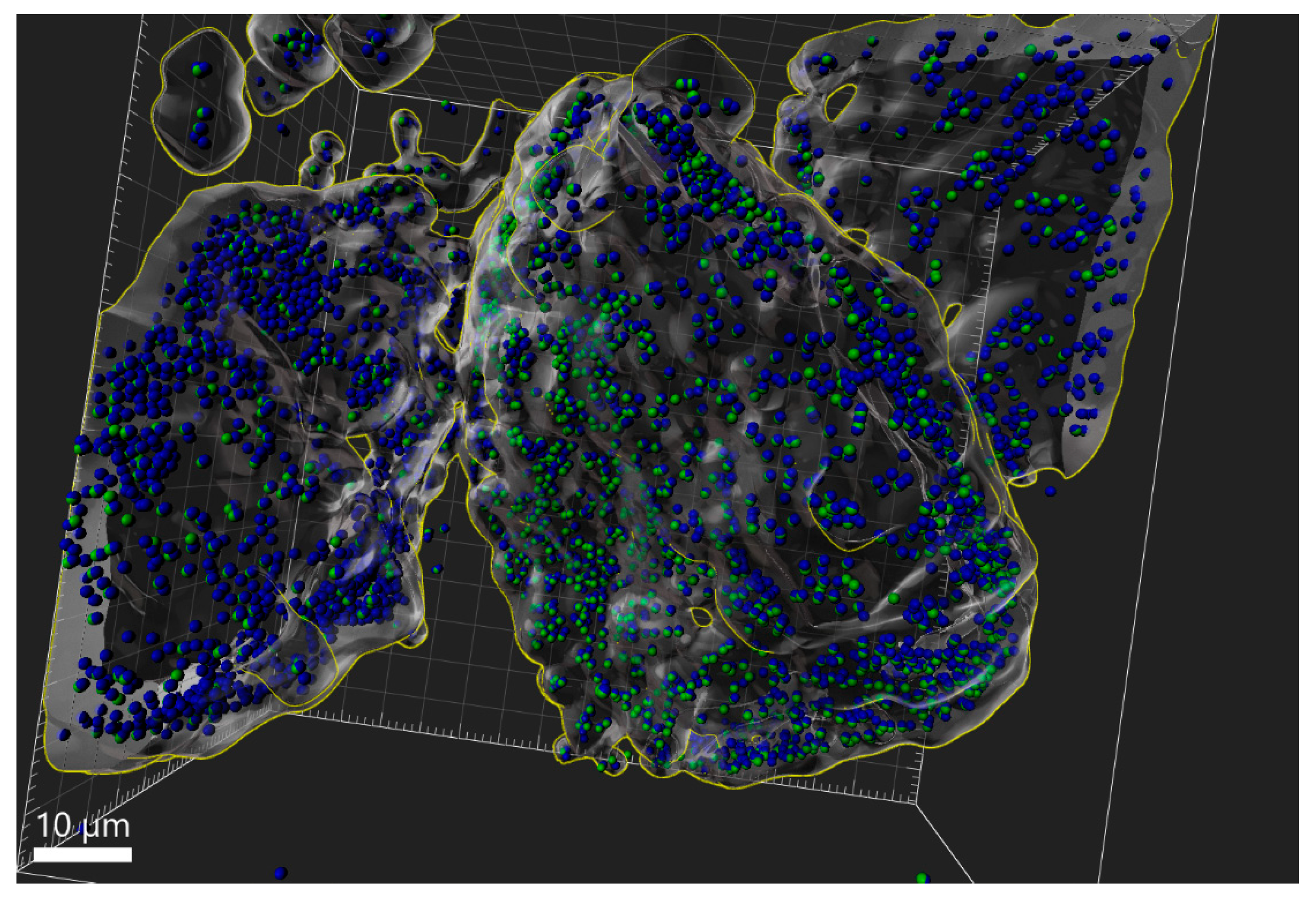Click the isolated blue sphere right of the central cell
1316x900 pixels.
[x=1051, y=491]
